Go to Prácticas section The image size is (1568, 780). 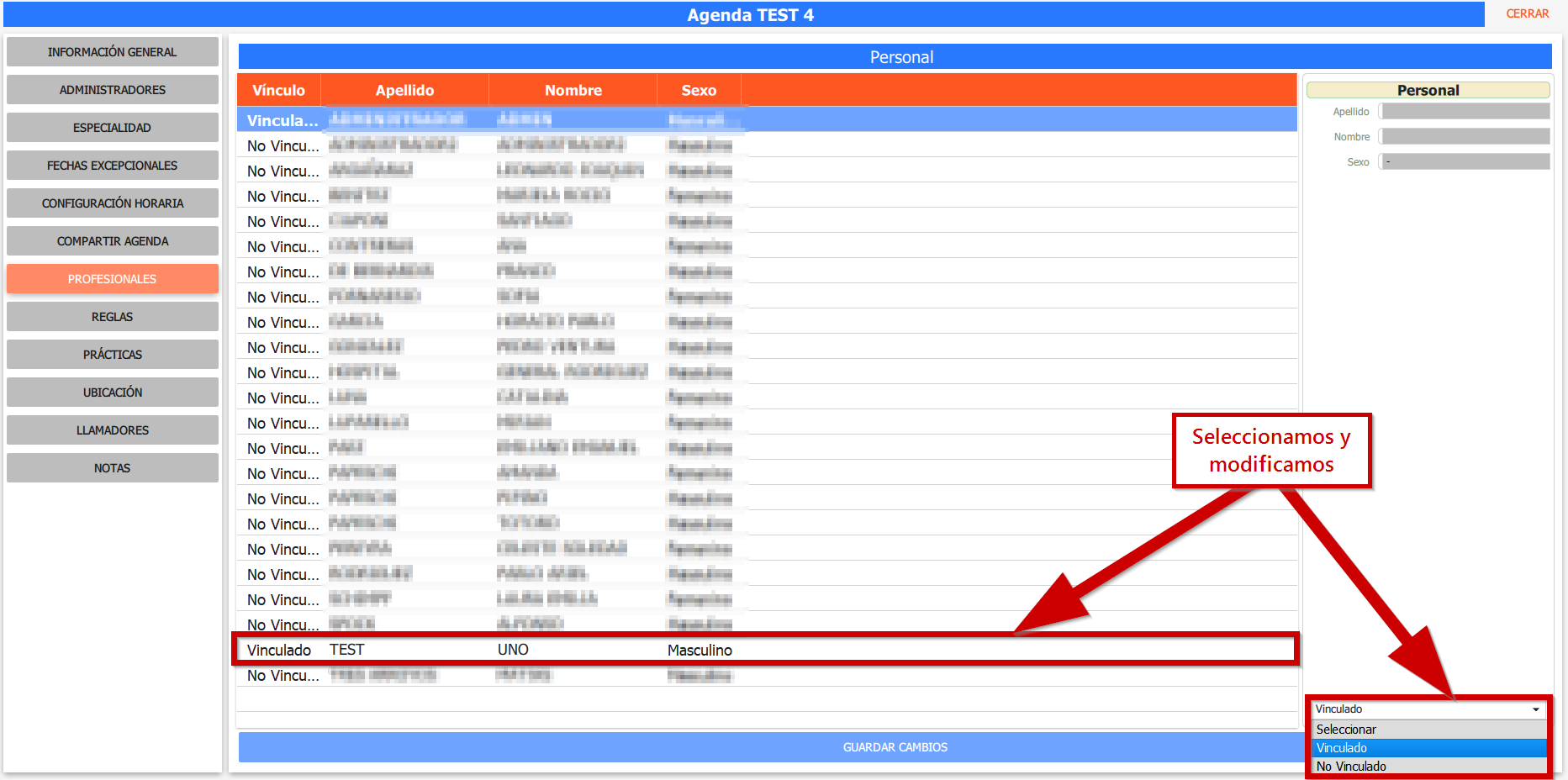tap(112, 355)
